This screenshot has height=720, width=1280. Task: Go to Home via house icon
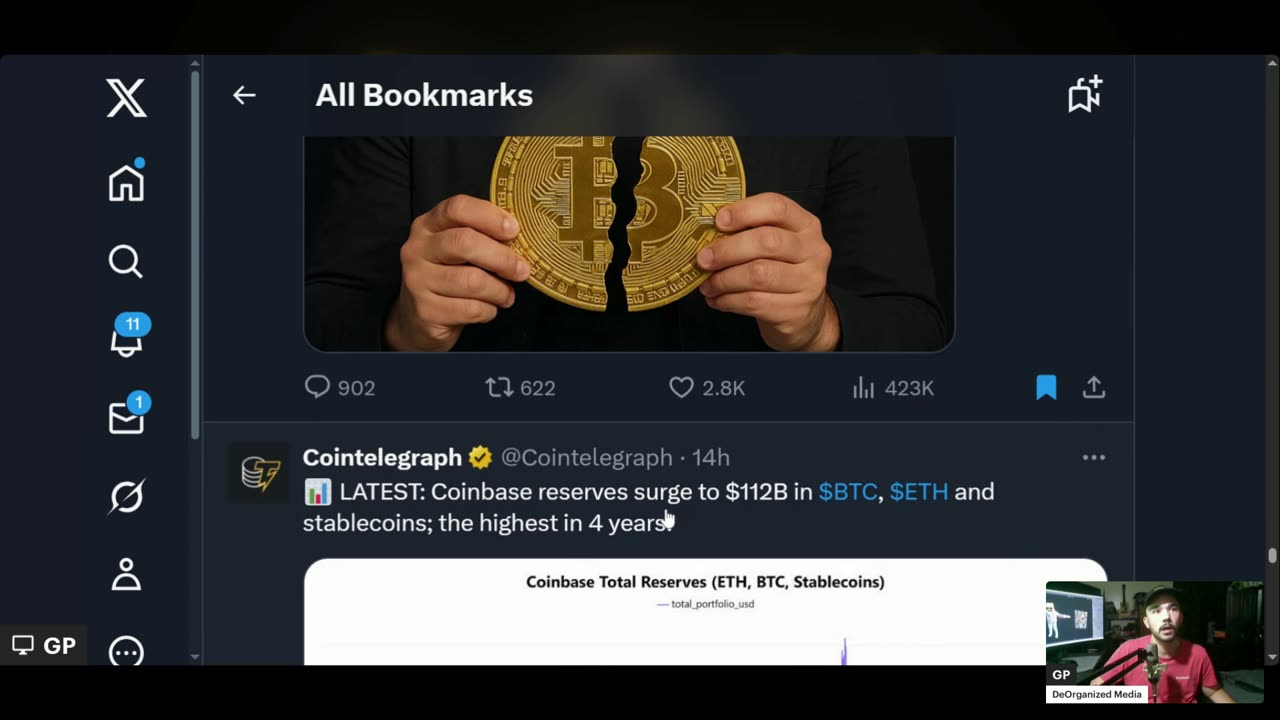(x=126, y=181)
